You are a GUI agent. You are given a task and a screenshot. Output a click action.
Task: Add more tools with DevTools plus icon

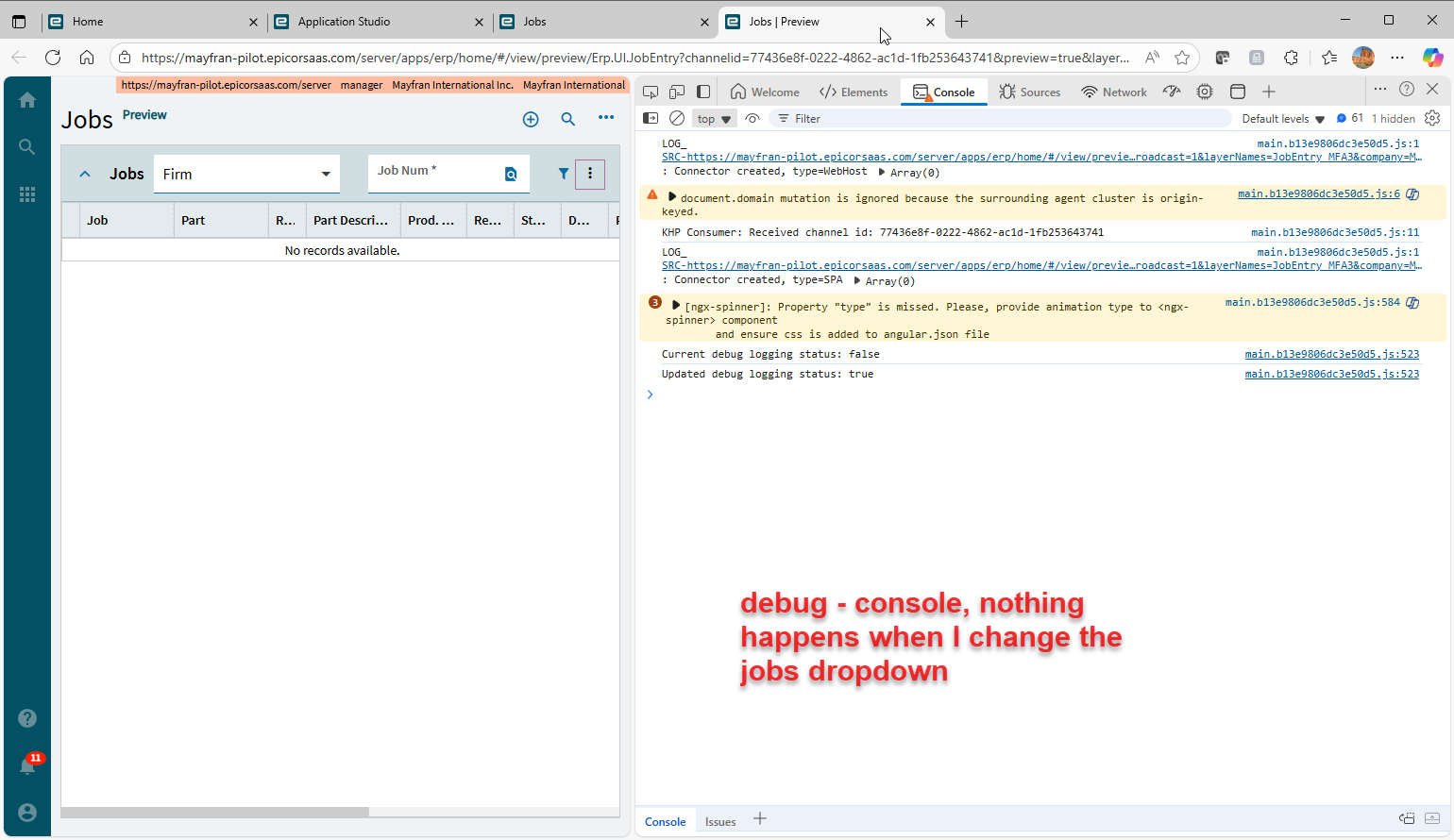1269,92
